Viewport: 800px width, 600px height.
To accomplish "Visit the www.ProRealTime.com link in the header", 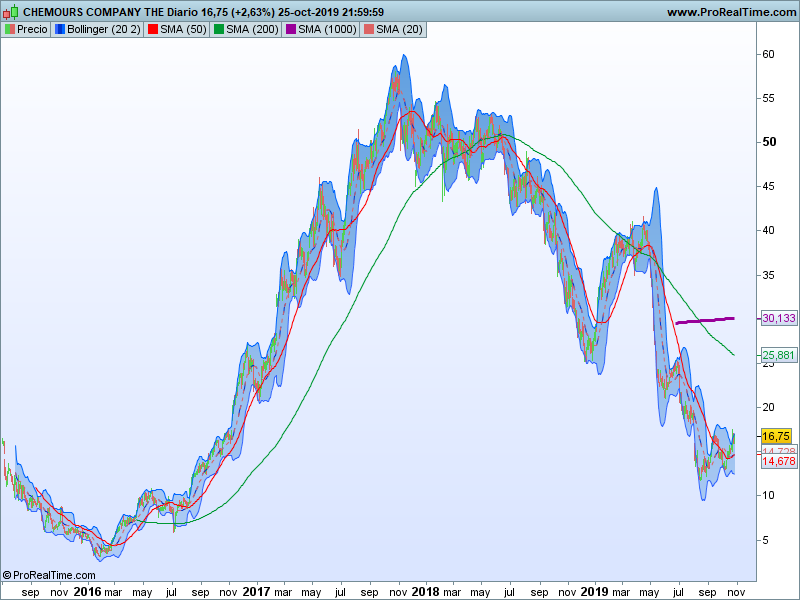I will point(732,12).
